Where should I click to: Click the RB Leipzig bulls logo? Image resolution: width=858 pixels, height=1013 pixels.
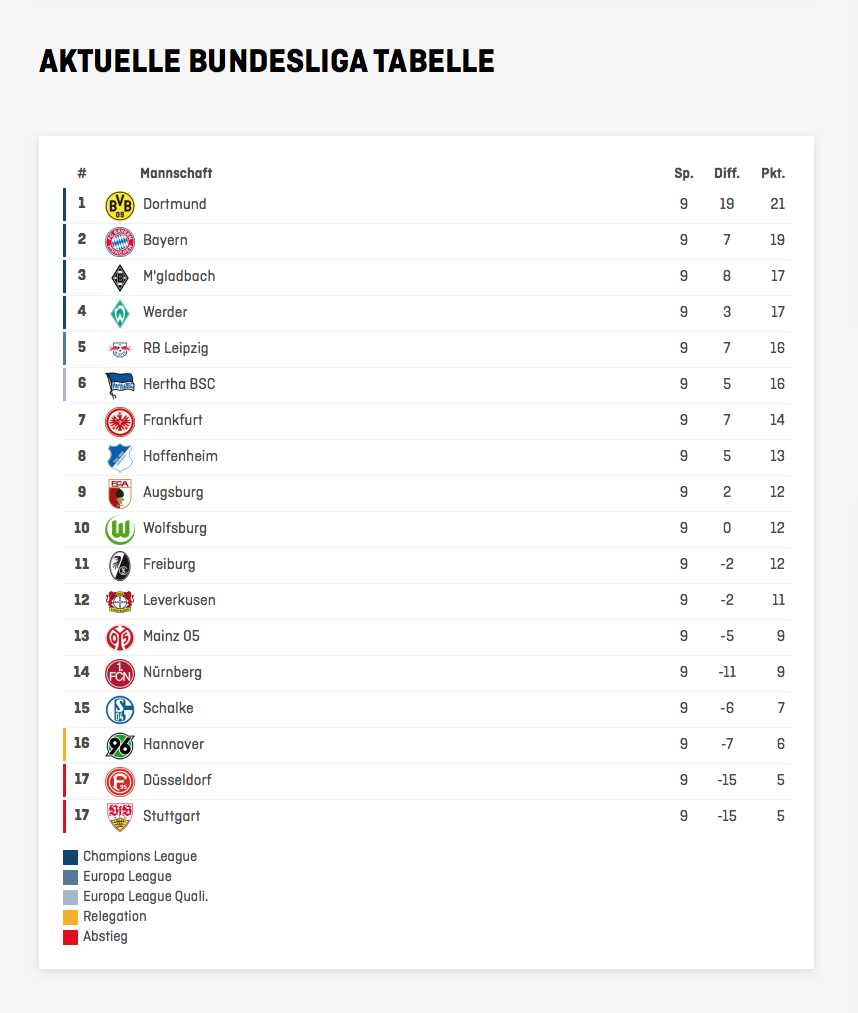click(x=120, y=349)
